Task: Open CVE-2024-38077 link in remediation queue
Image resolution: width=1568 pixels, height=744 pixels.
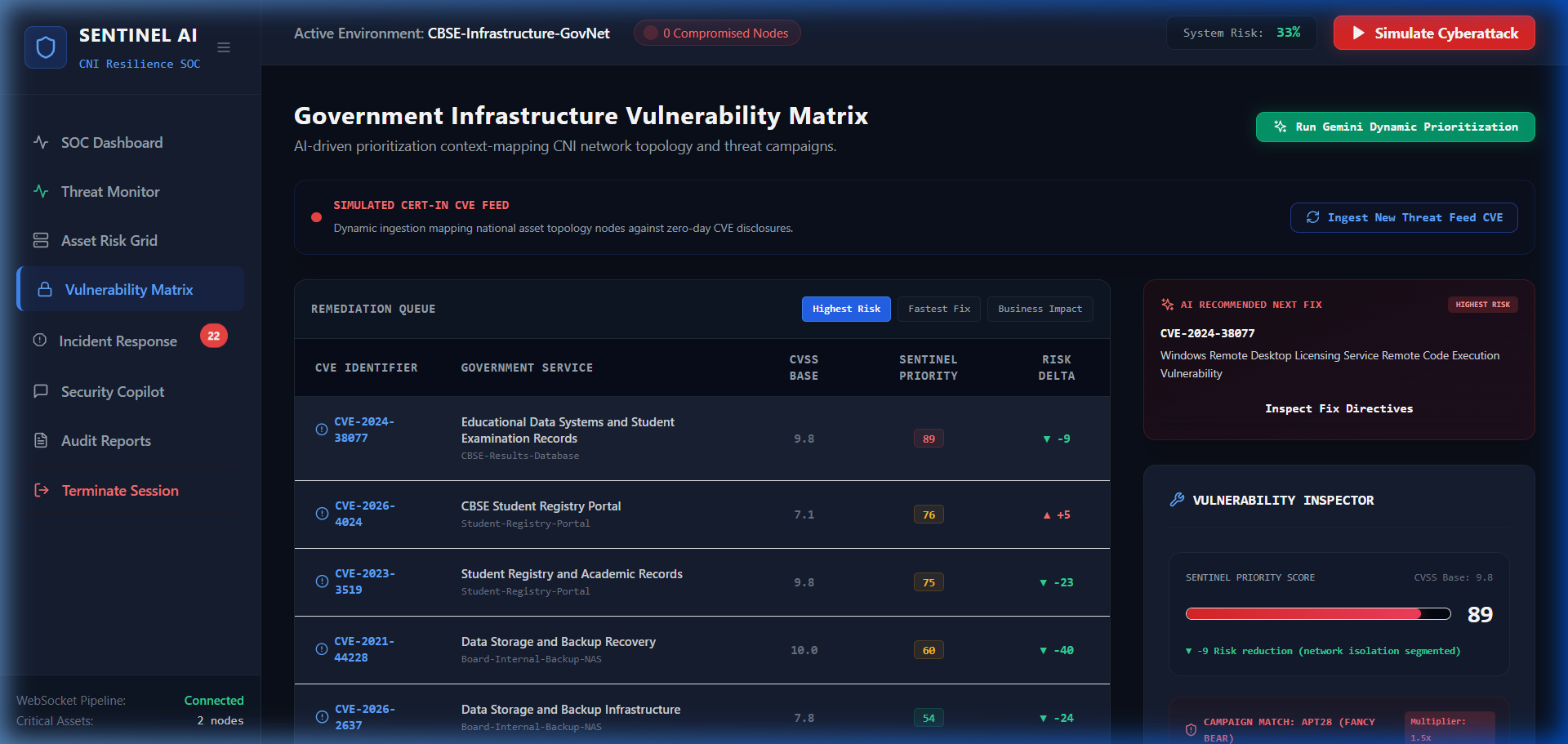Action: 364,430
